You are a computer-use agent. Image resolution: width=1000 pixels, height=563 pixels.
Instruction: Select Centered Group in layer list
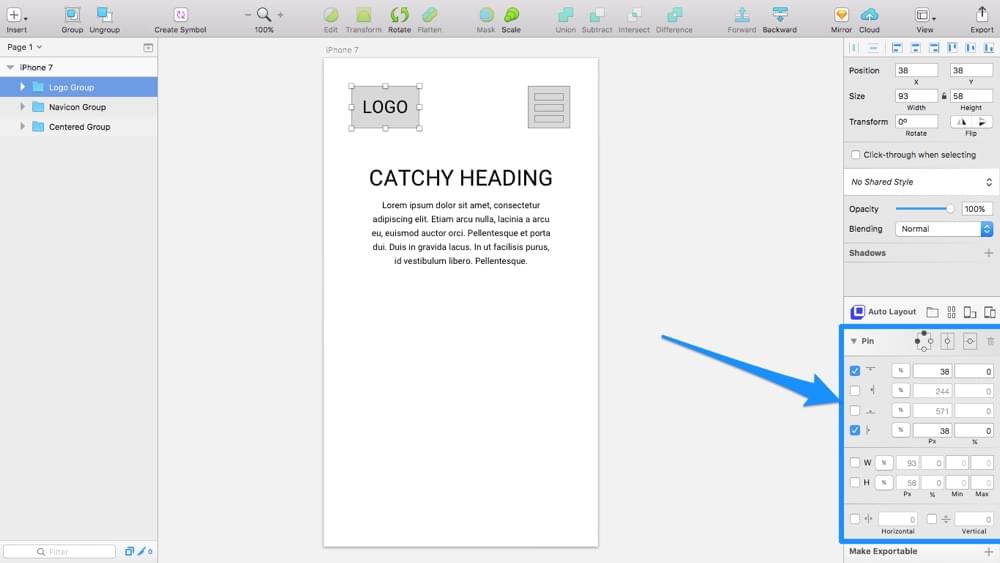tap(79, 127)
